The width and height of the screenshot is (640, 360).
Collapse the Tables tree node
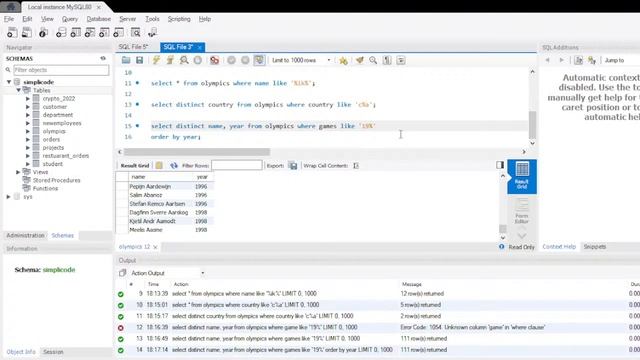point(18,90)
